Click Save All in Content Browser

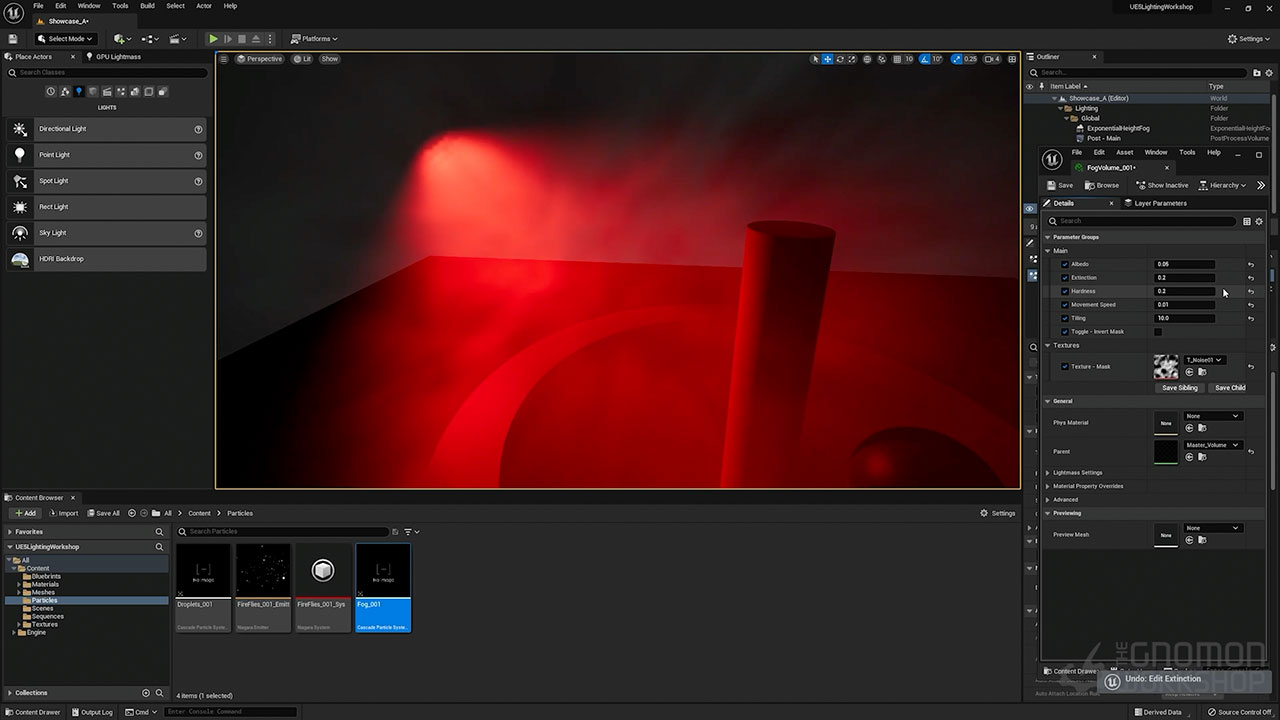102,513
